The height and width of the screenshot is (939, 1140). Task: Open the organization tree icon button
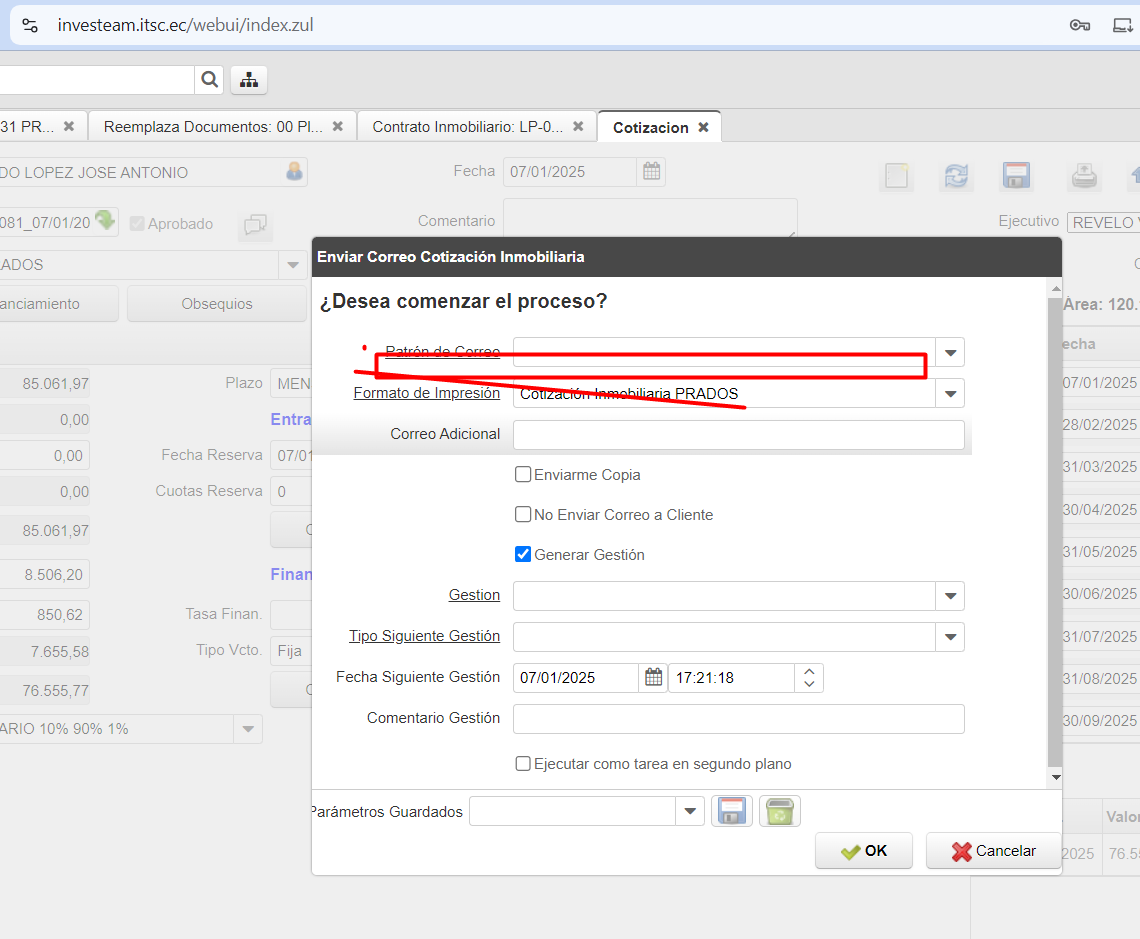(249, 80)
